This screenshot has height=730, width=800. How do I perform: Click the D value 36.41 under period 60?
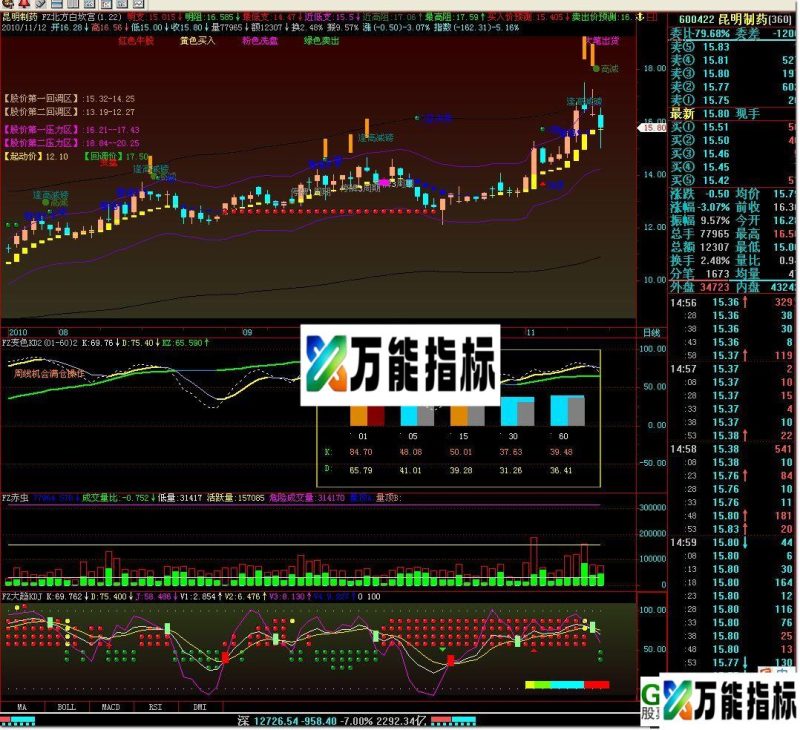tap(561, 470)
